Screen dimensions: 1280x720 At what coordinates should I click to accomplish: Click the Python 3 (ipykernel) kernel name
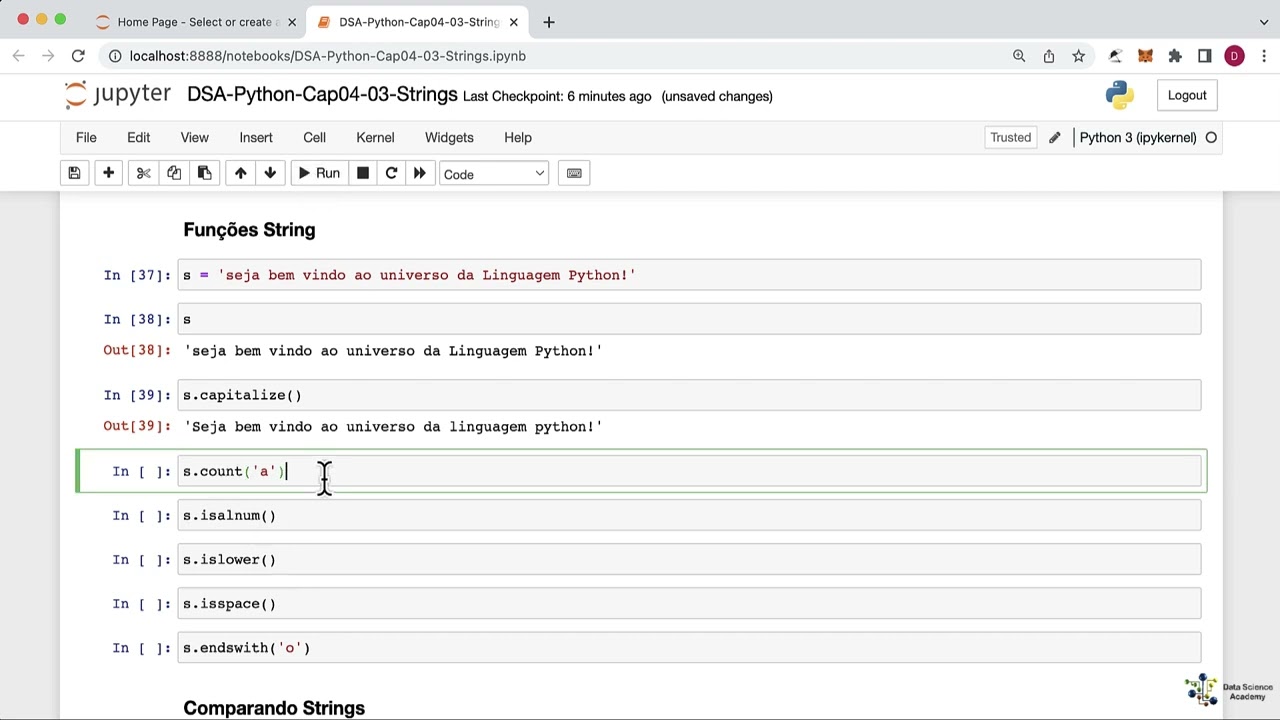pyautogui.click(x=1137, y=137)
